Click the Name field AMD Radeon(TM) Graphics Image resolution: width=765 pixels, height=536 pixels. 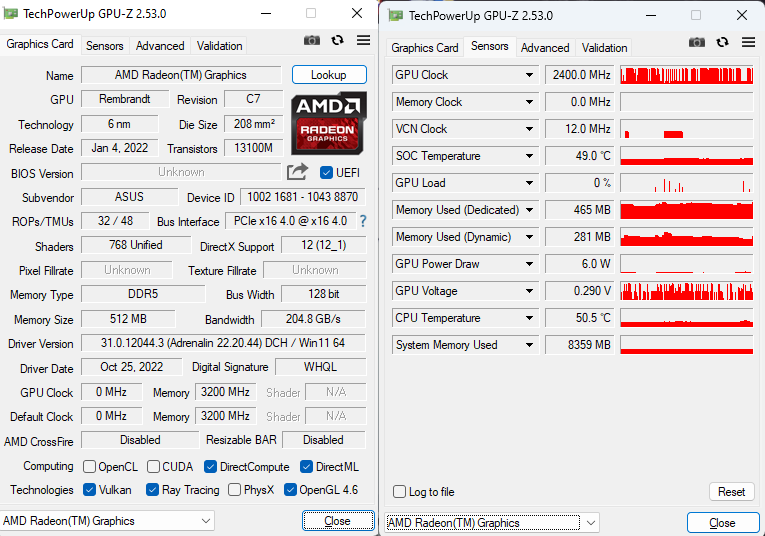pos(181,75)
